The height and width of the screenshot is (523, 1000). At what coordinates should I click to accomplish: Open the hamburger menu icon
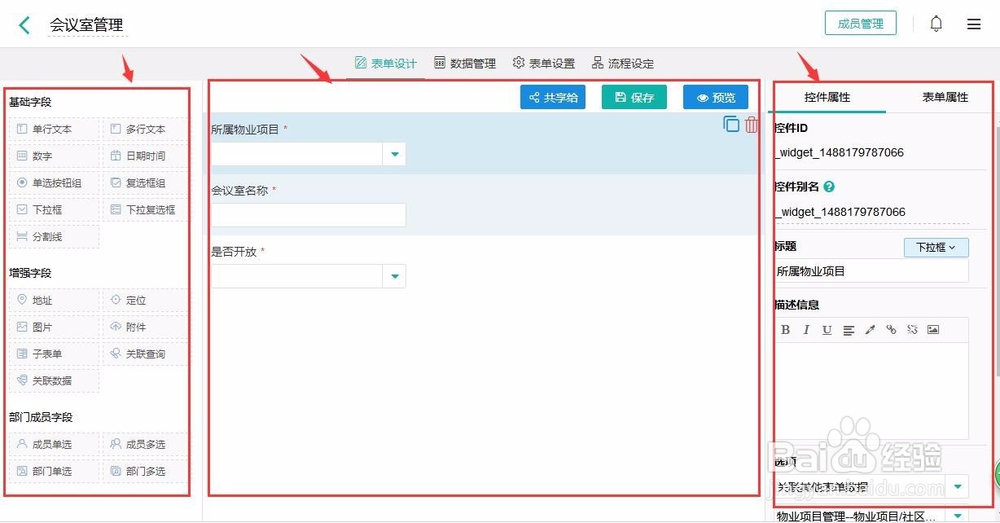[x=973, y=24]
